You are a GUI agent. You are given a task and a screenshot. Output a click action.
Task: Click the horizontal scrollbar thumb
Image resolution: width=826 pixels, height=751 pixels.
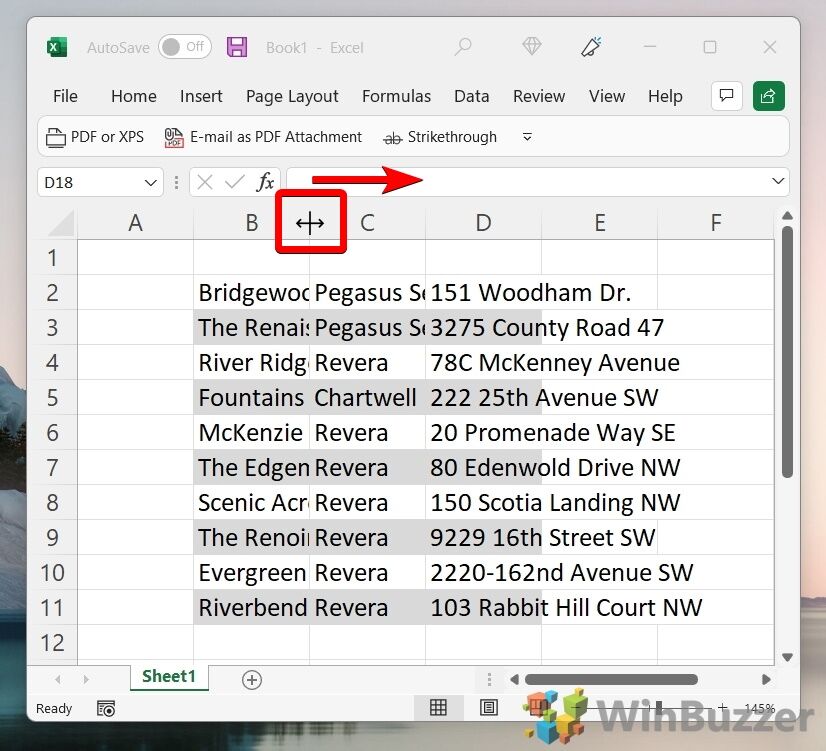[x=610, y=680]
